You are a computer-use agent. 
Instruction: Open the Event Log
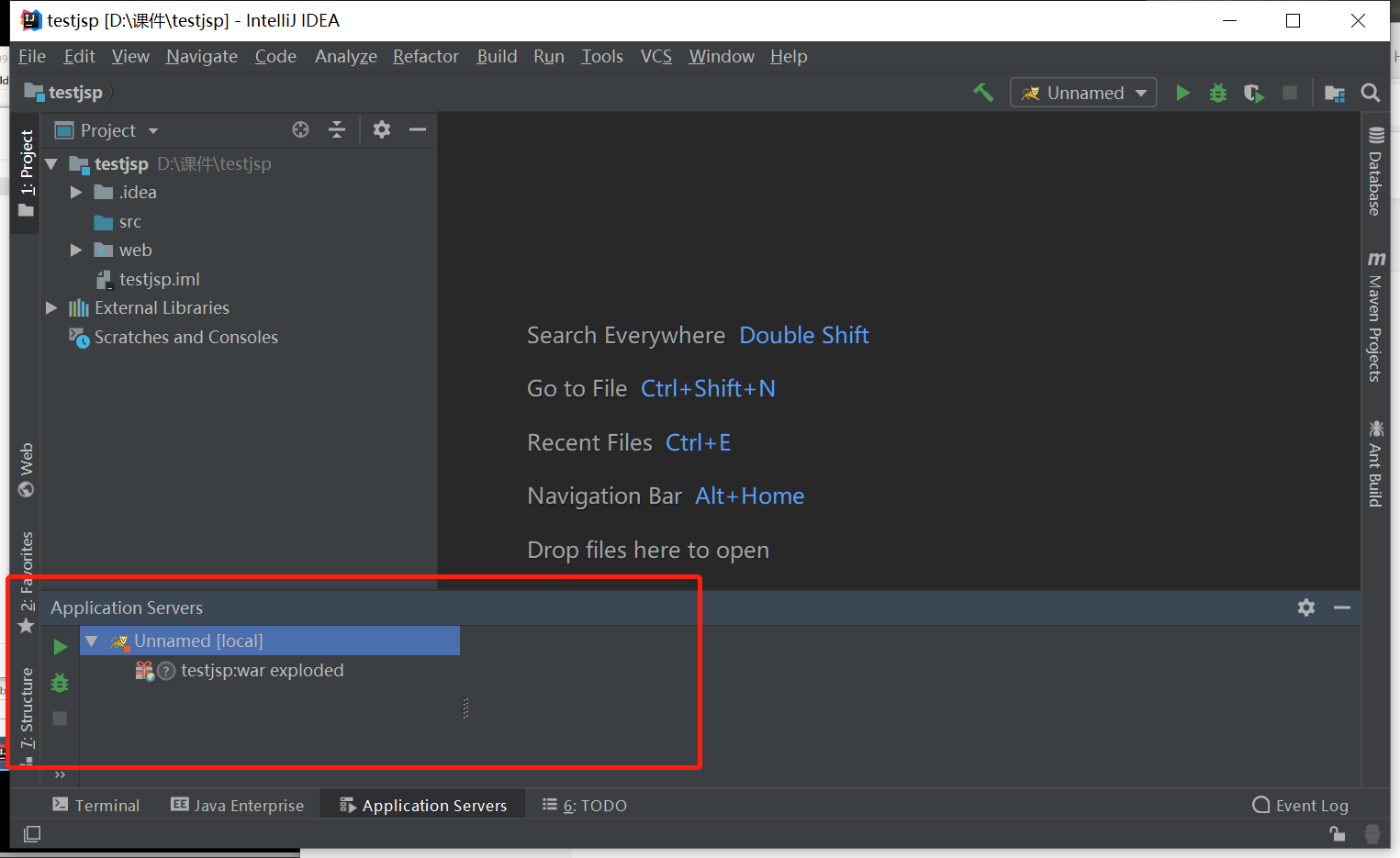tap(1301, 805)
